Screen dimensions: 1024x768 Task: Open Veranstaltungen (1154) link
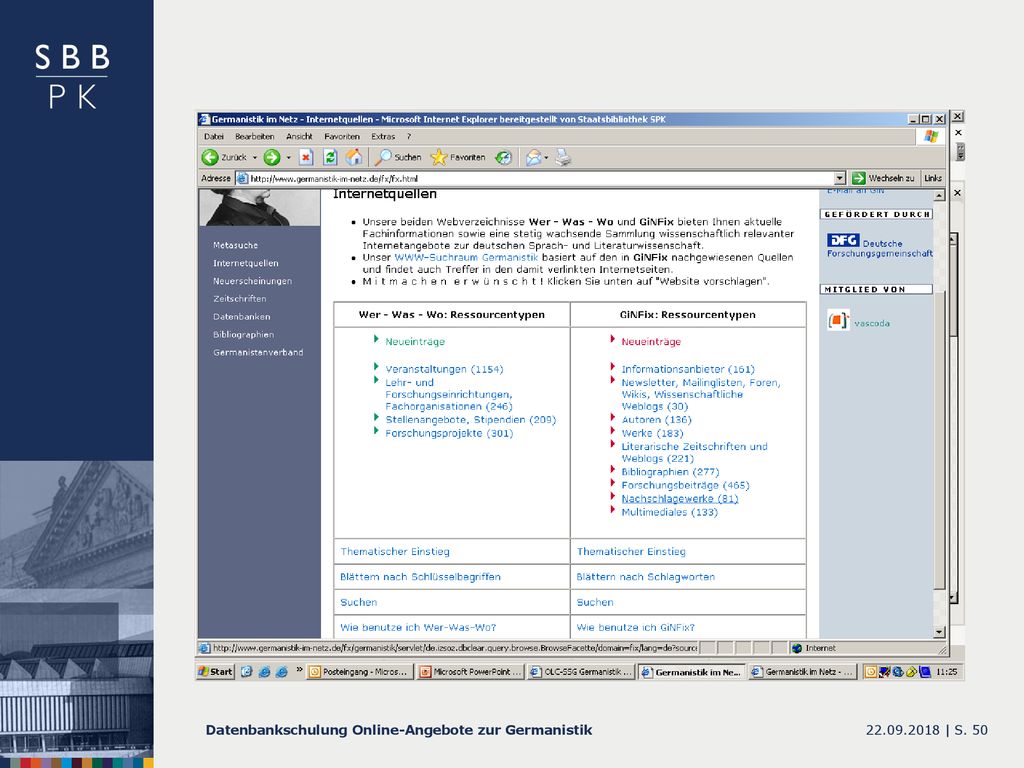tap(444, 369)
